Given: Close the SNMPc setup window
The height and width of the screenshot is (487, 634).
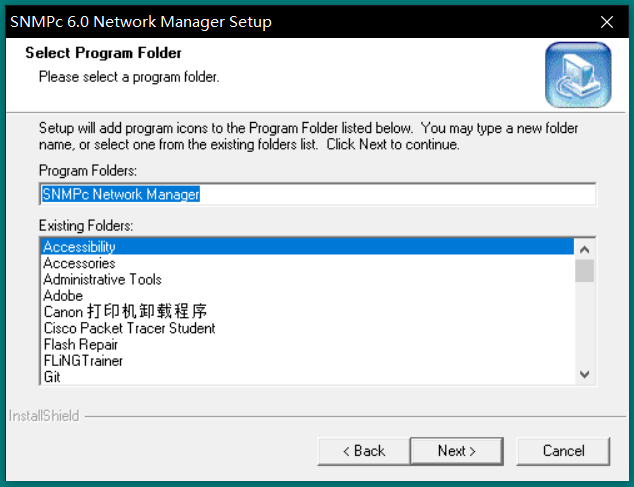Looking at the screenshot, I should [x=606, y=21].
